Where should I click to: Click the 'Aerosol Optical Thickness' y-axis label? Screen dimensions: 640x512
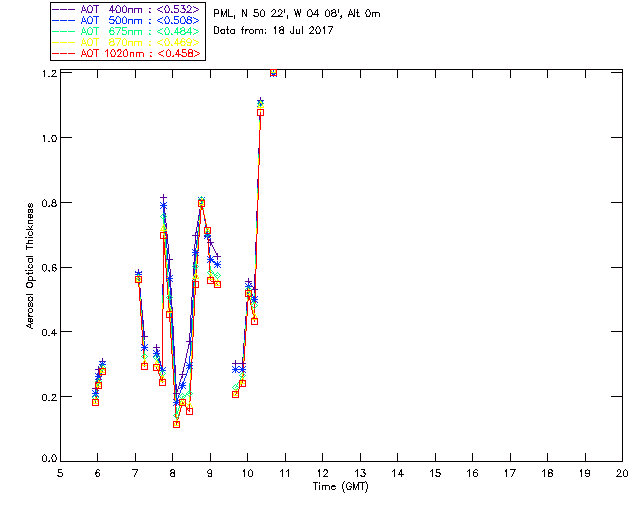click(32, 267)
